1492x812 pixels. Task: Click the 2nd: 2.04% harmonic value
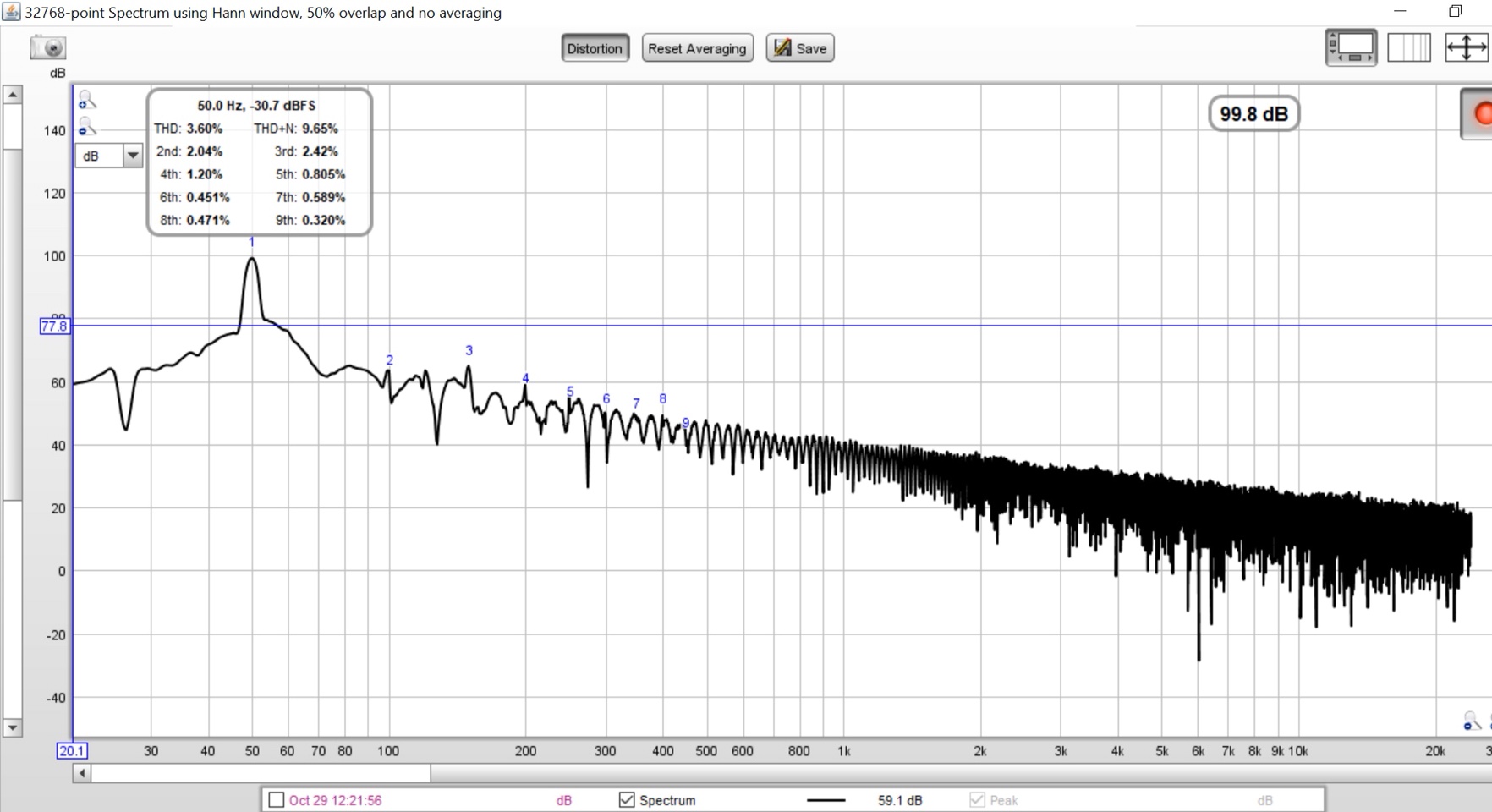[x=189, y=151]
